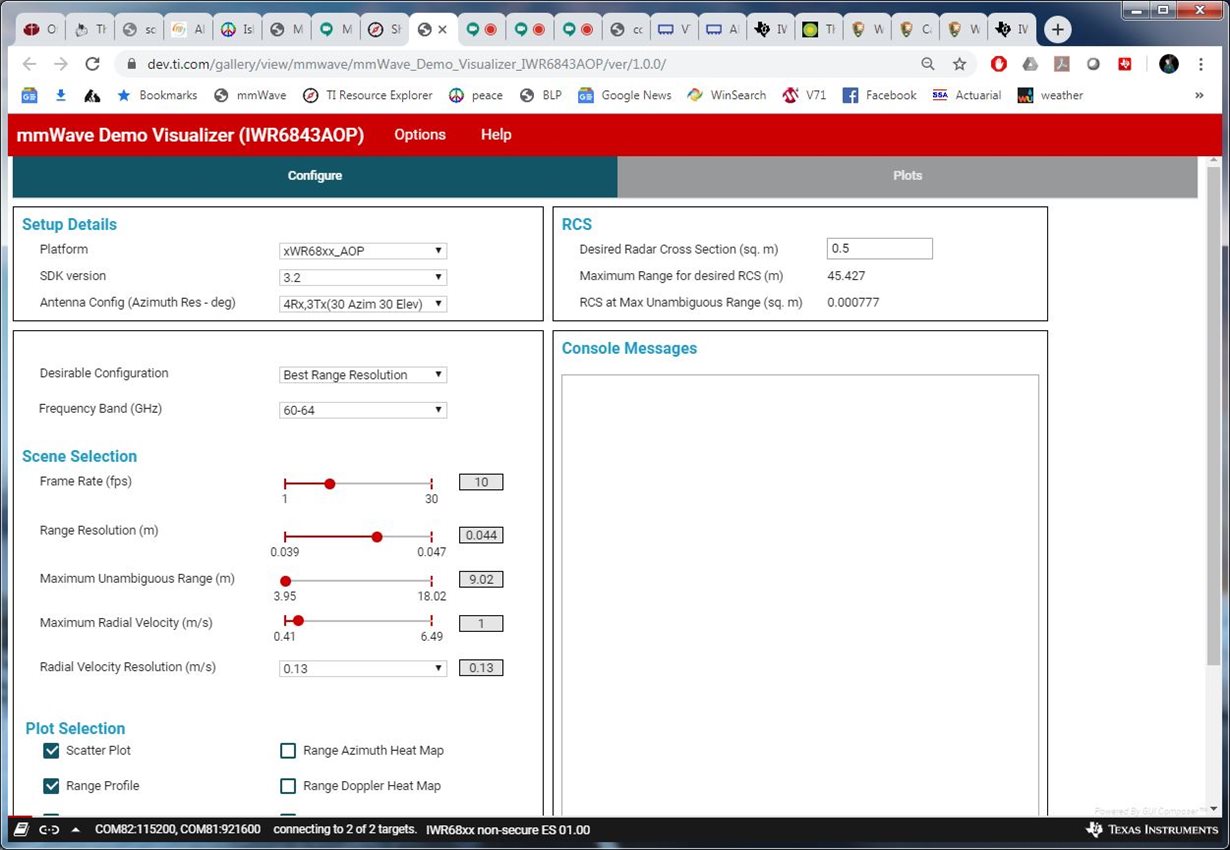Click the Frame Rate value box

tap(481, 482)
